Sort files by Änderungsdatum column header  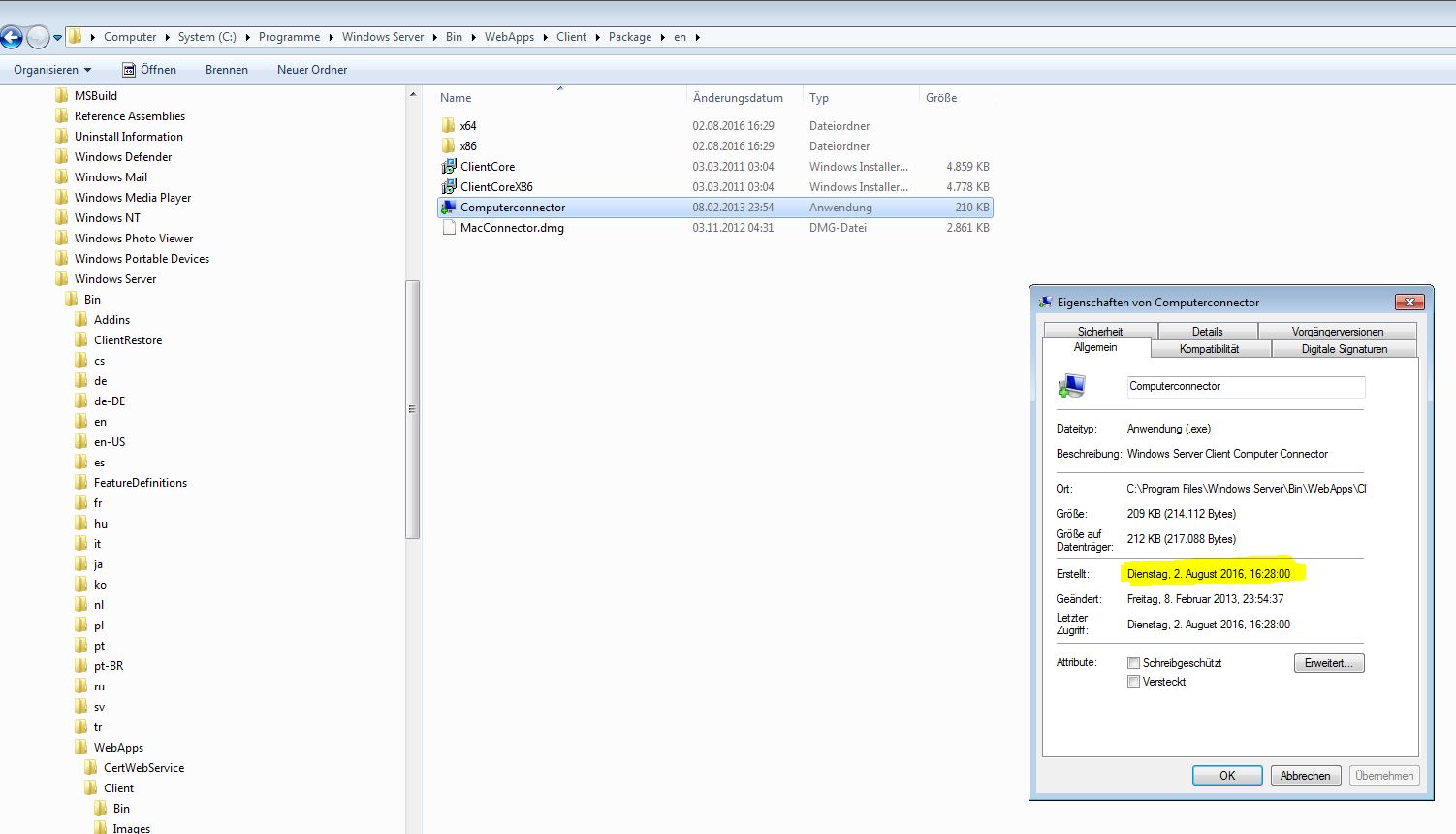click(739, 98)
